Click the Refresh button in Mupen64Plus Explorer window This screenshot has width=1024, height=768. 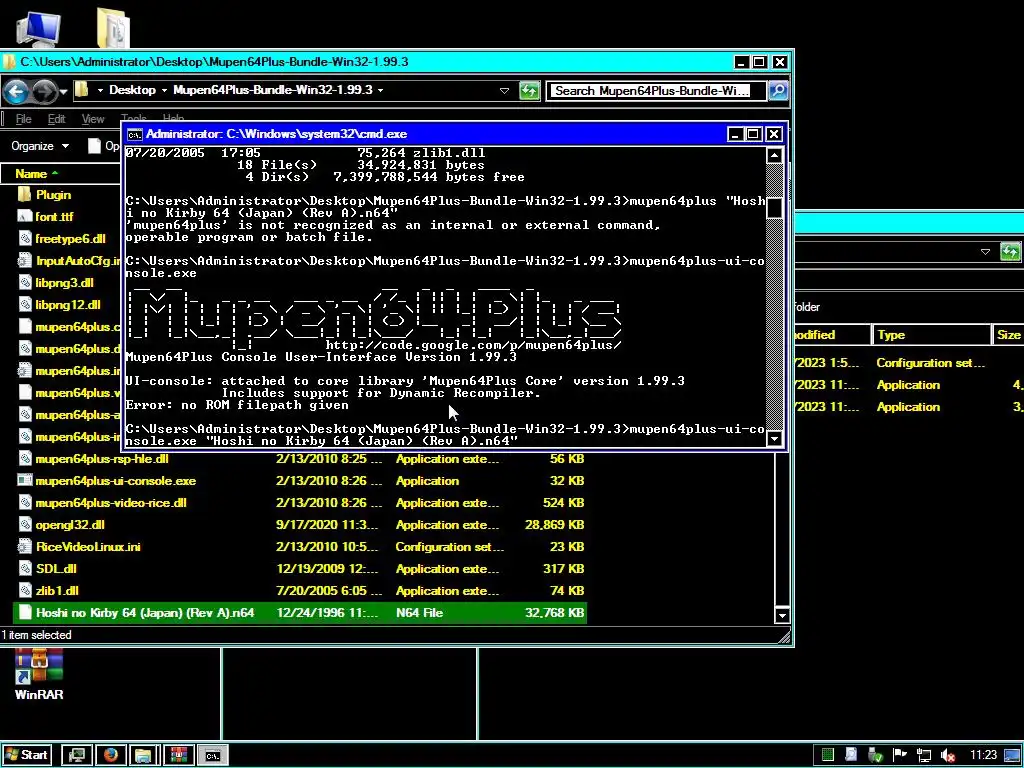(529, 91)
